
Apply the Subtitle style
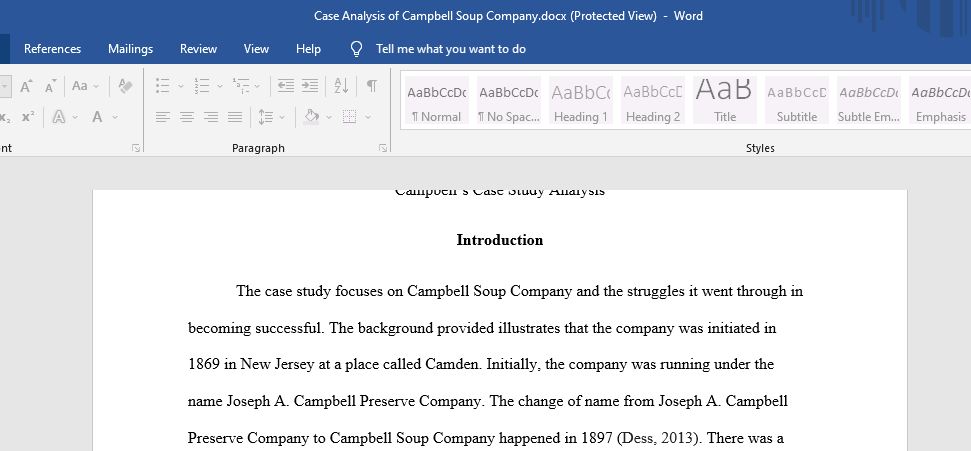[x=797, y=100]
